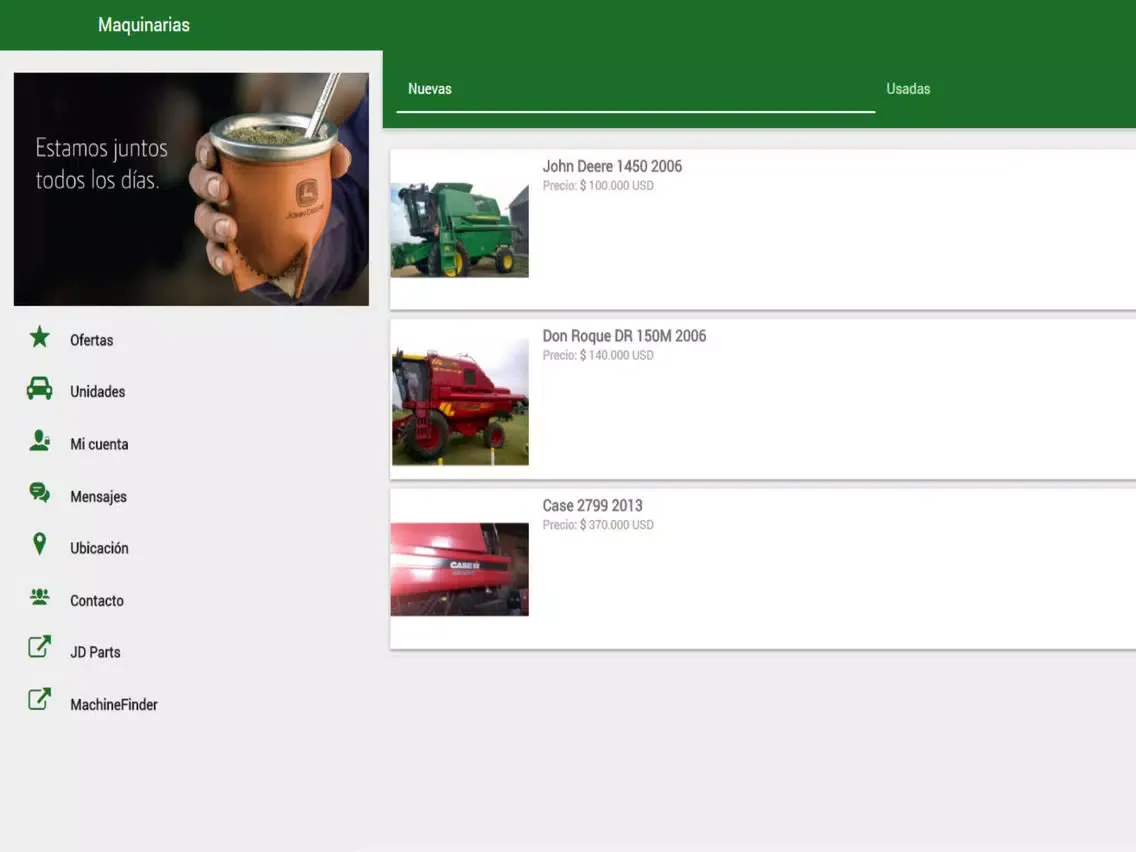Screen dimensions: 1136x852
Task: Select the Ubicación label in the sidebar
Action: point(99,548)
